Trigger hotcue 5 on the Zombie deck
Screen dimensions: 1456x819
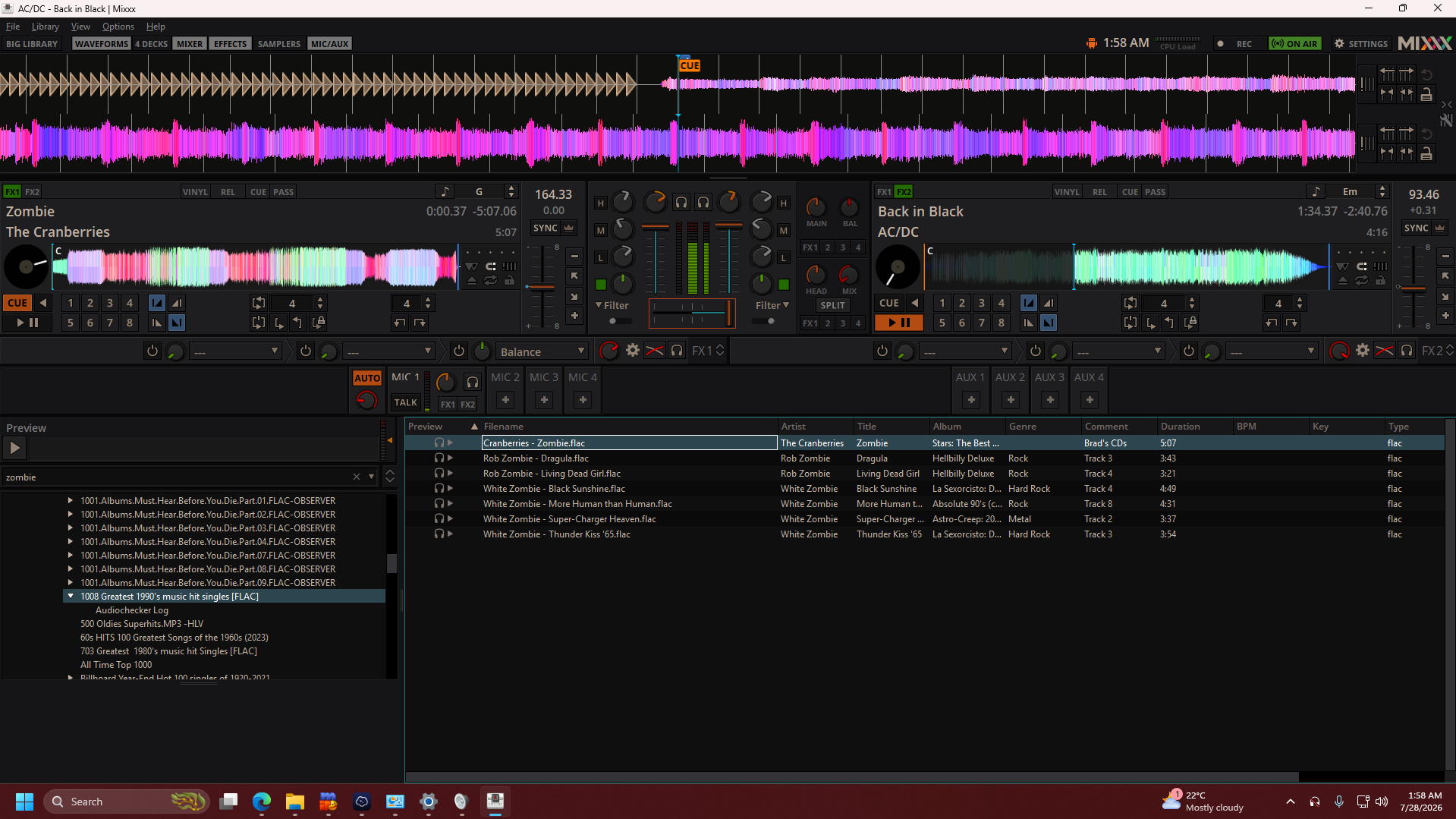click(71, 323)
